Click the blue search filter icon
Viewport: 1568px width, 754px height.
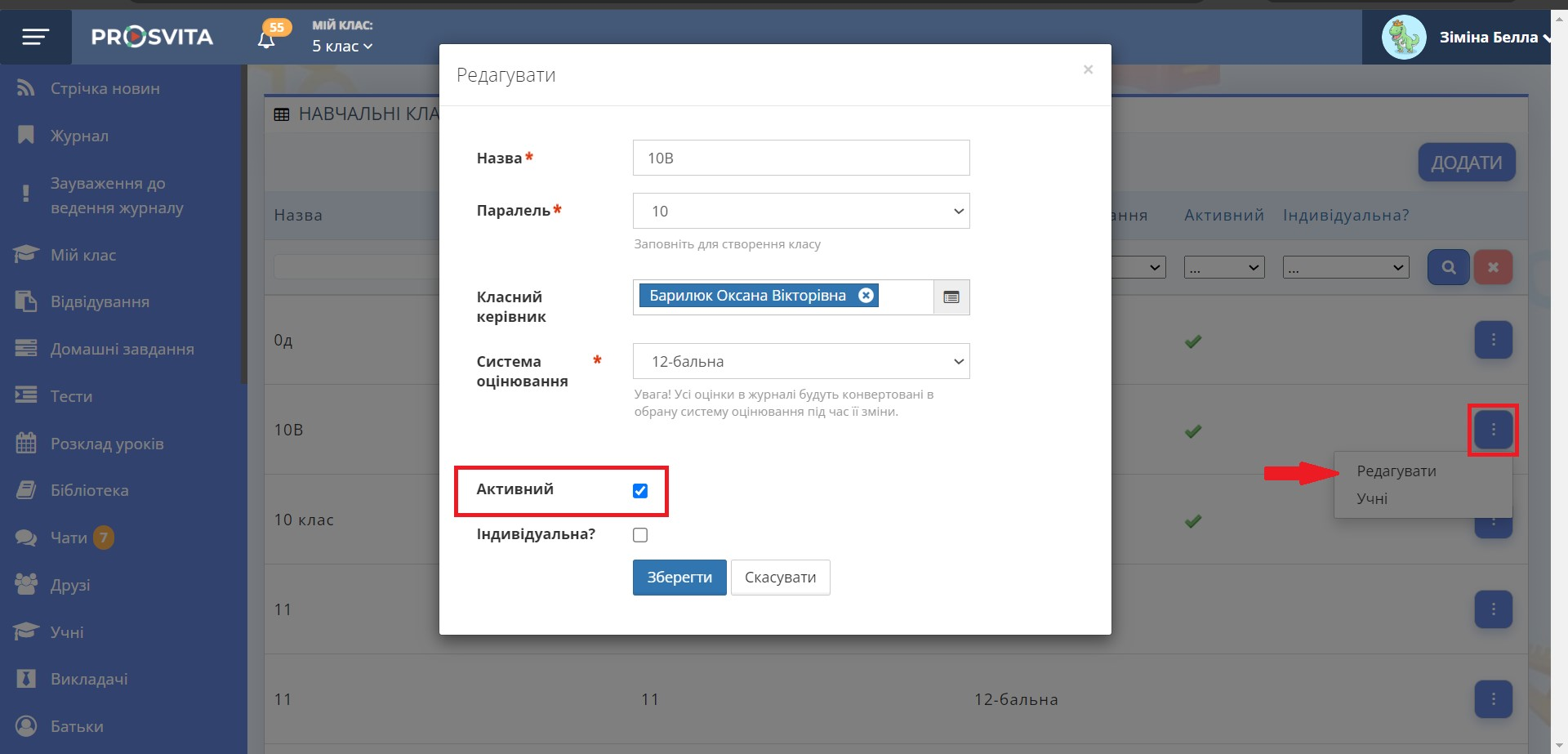pos(1448,267)
